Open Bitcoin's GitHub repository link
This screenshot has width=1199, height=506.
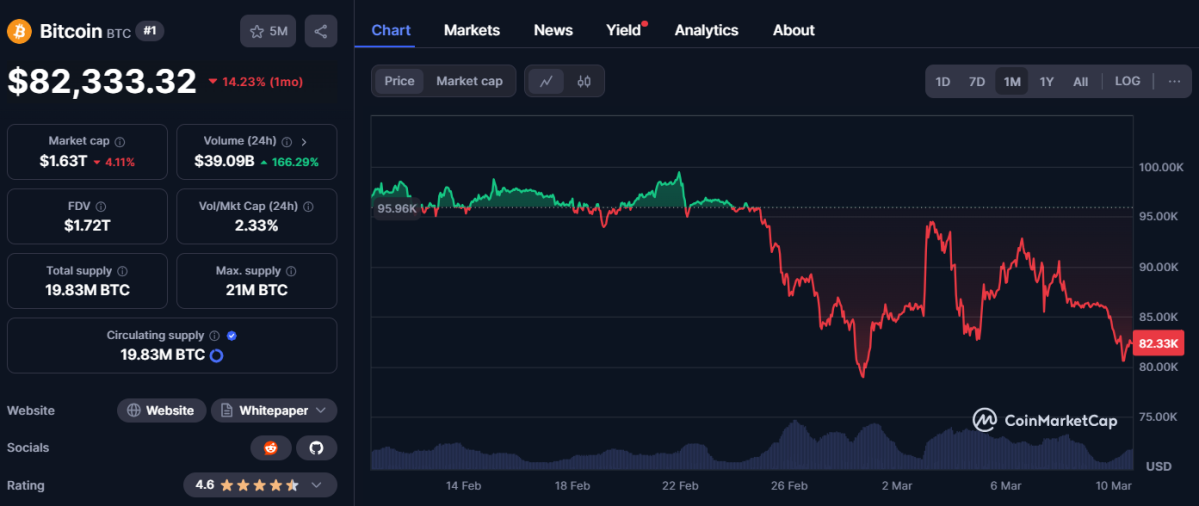(316, 448)
